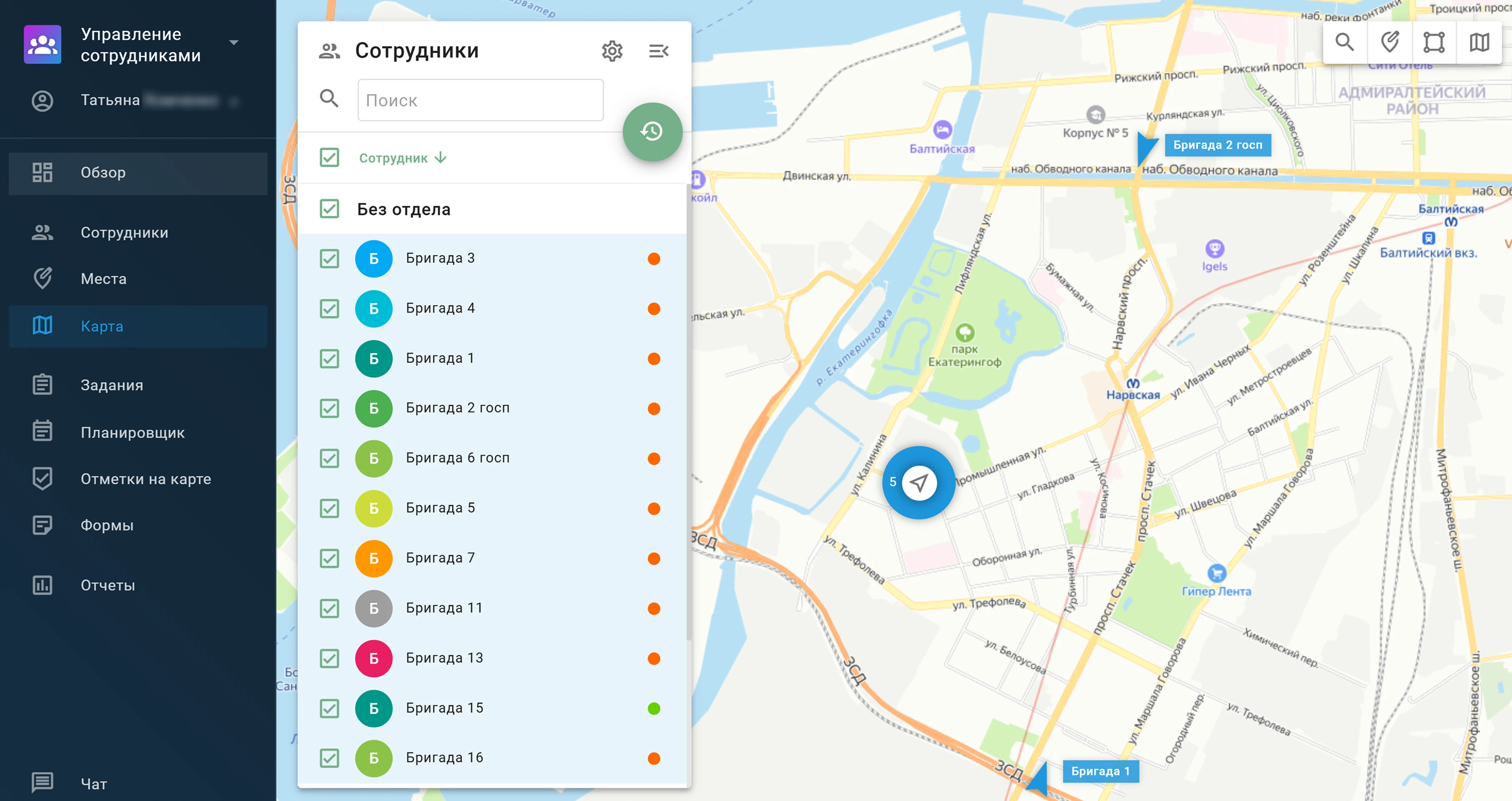Image resolution: width=1512 pixels, height=801 pixels.
Task: Go to Отчеты in the sidebar
Action: 108,585
